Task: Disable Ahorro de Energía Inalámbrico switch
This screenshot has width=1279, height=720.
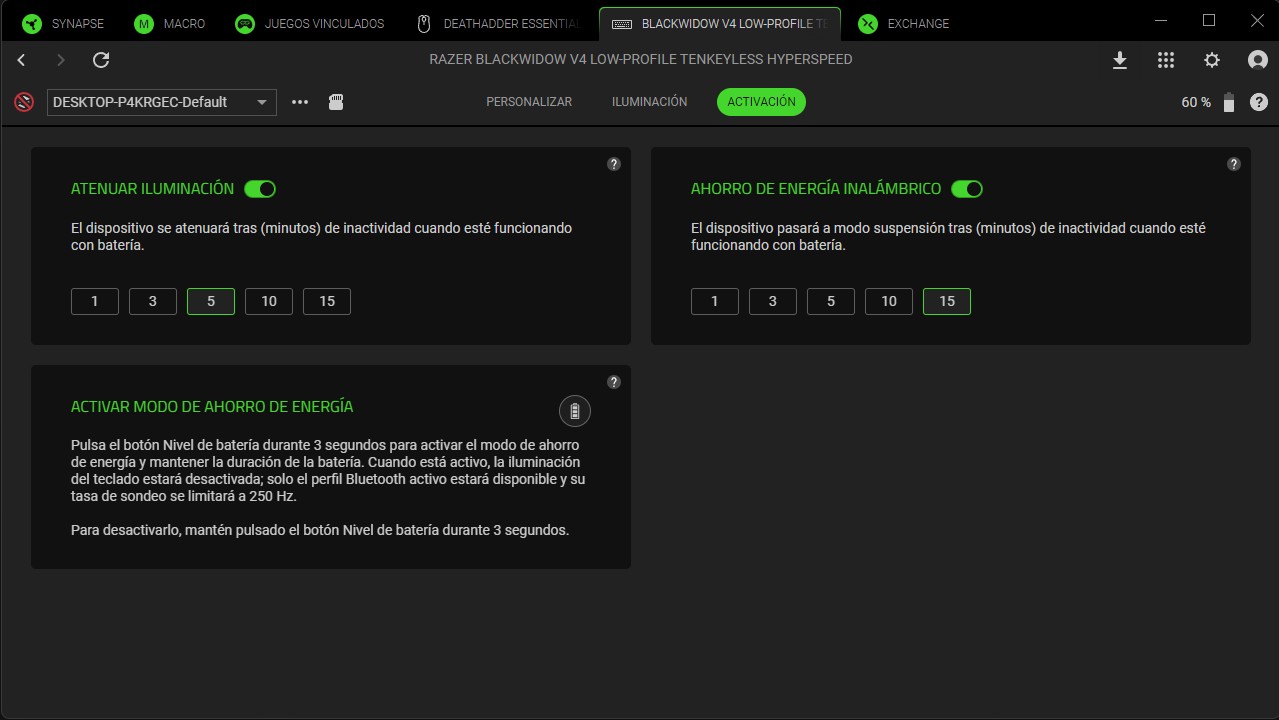Action: 967,189
